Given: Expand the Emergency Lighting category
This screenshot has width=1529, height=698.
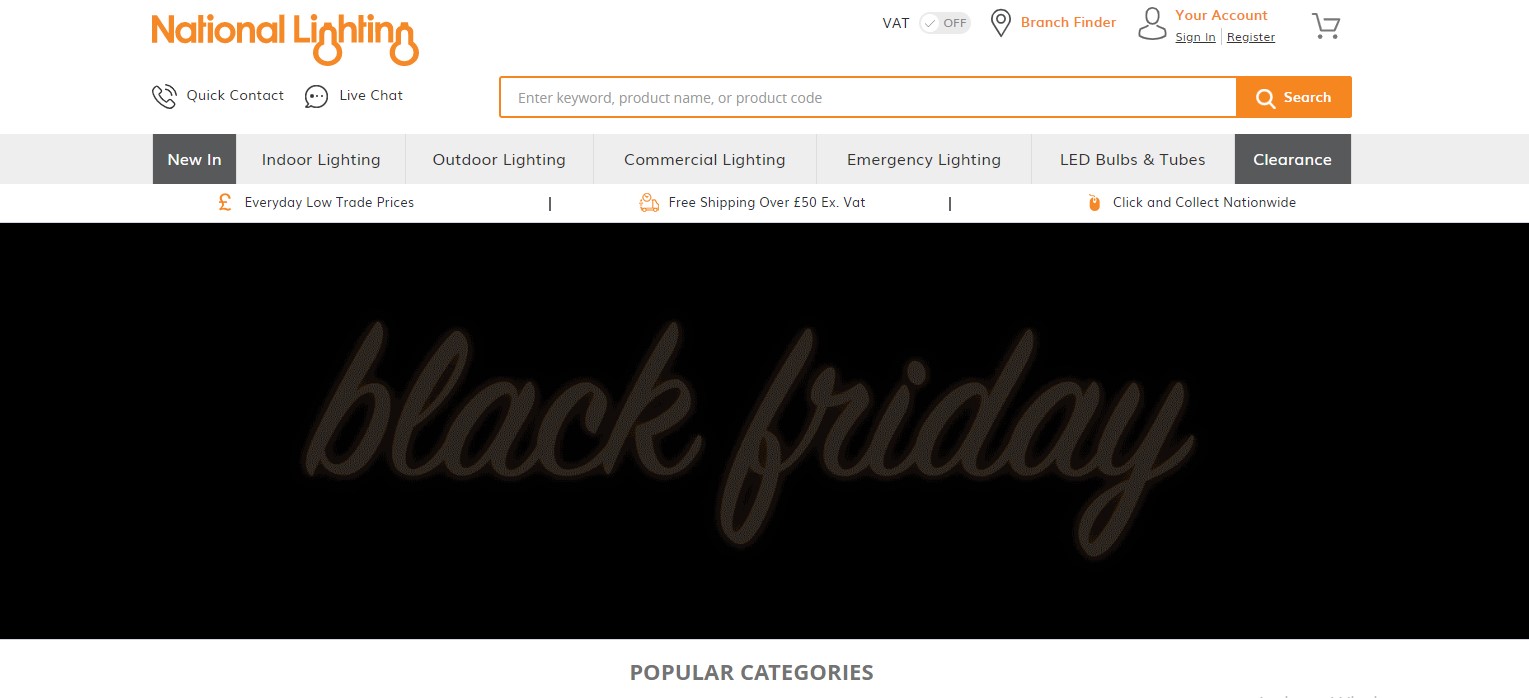Looking at the screenshot, I should [924, 160].
